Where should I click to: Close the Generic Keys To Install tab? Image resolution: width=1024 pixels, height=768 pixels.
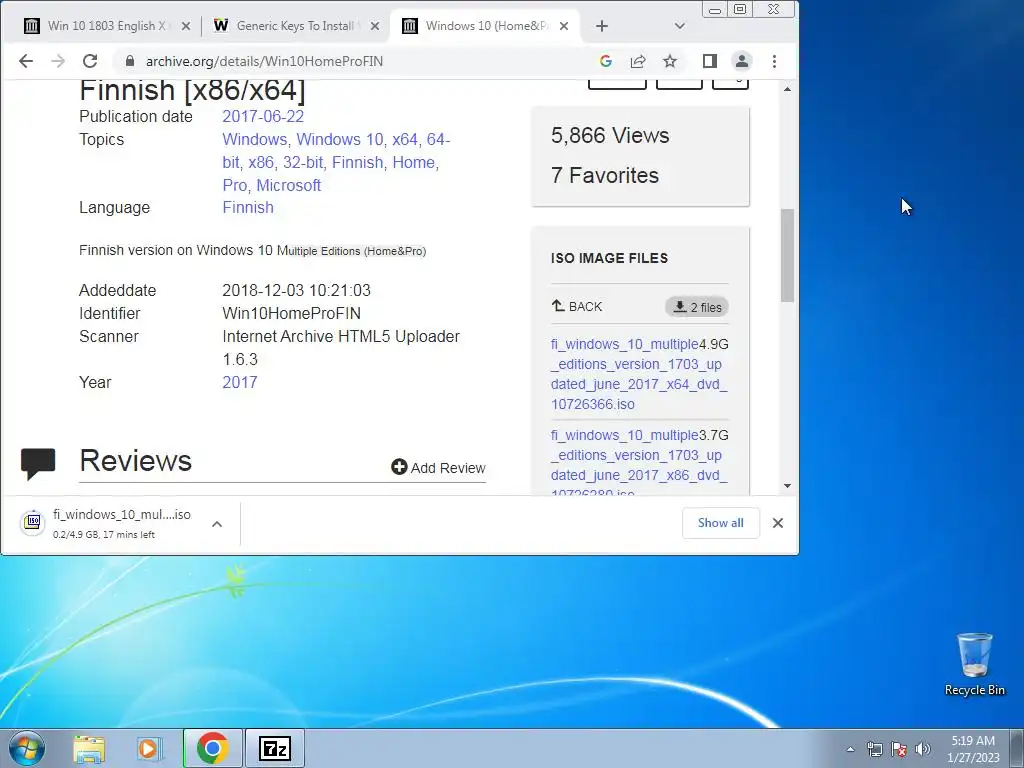click(x=374, y=26)
